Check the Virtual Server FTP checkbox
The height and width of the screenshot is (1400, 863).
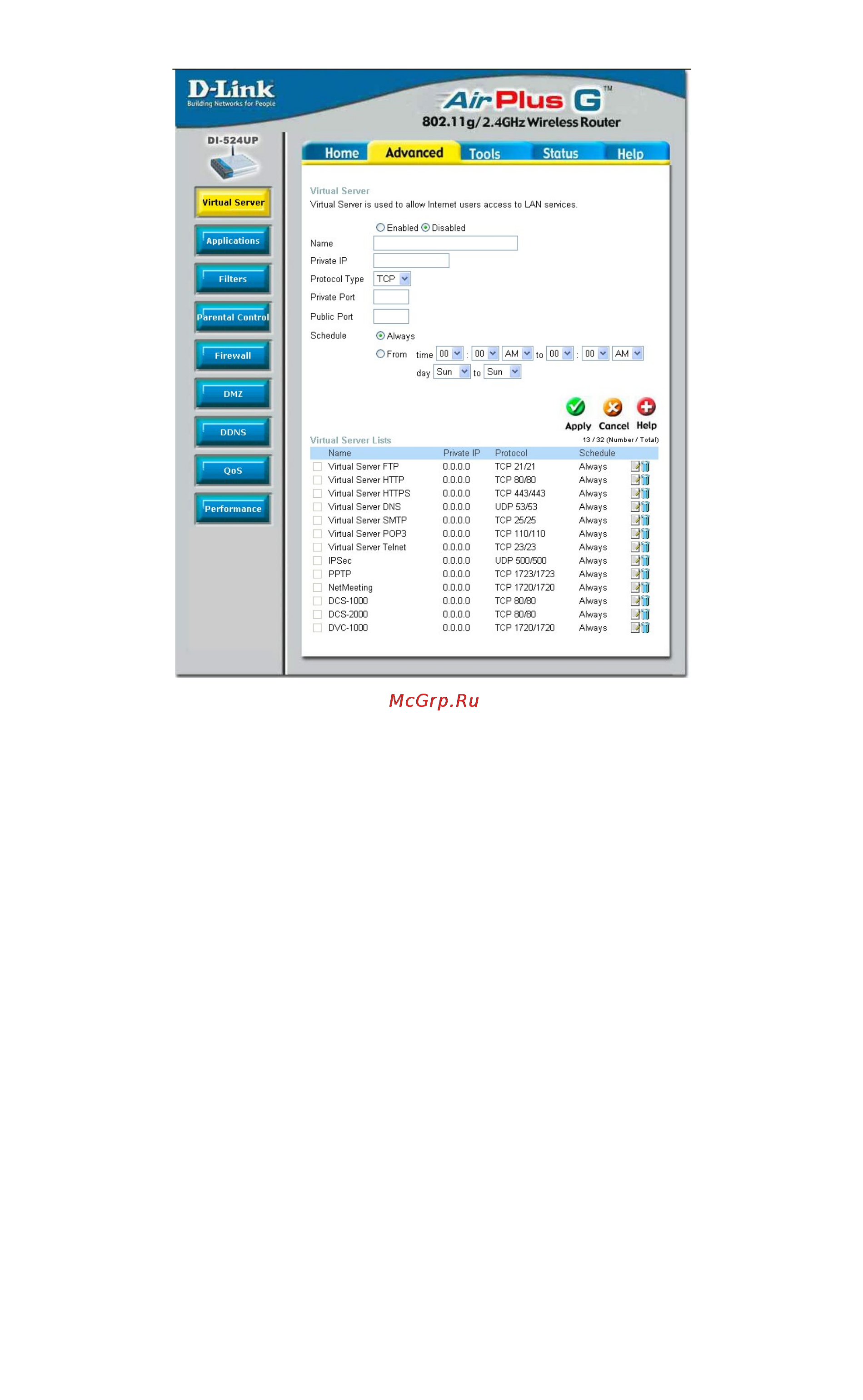tap(317, 467)
